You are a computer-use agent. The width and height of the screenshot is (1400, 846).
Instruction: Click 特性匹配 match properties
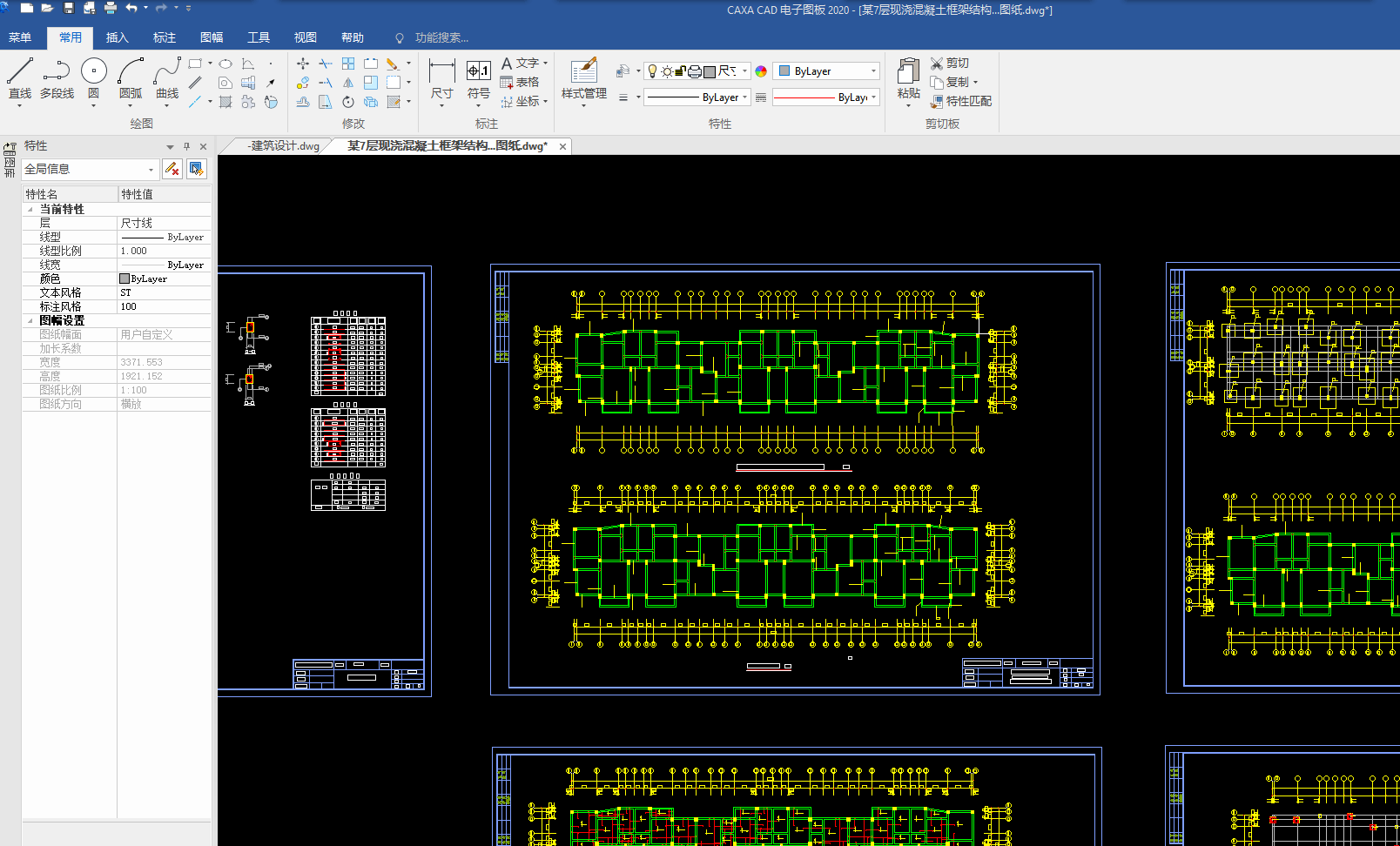tap(961, 102)
